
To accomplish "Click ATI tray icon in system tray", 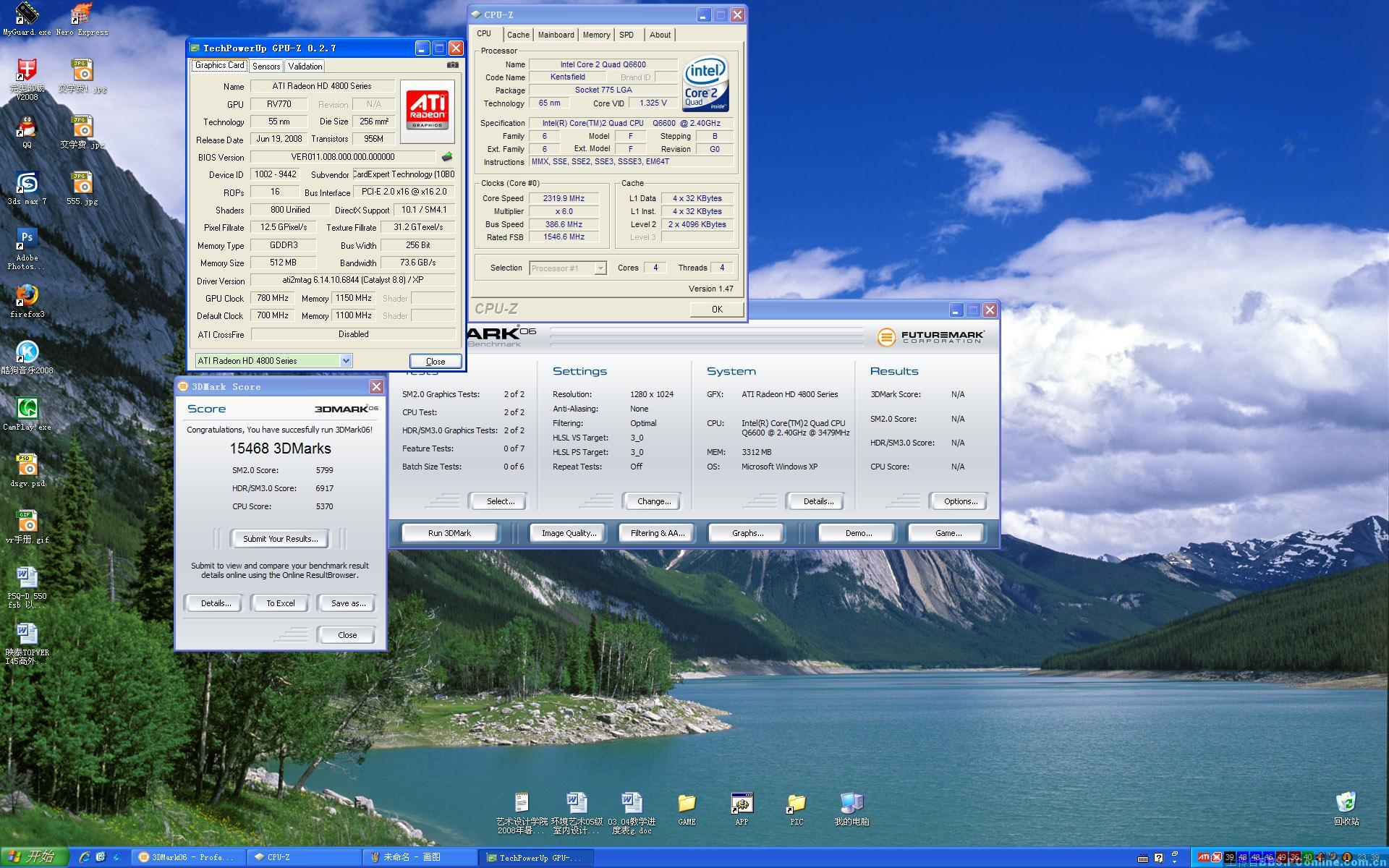I will (x=1204, y=857).
